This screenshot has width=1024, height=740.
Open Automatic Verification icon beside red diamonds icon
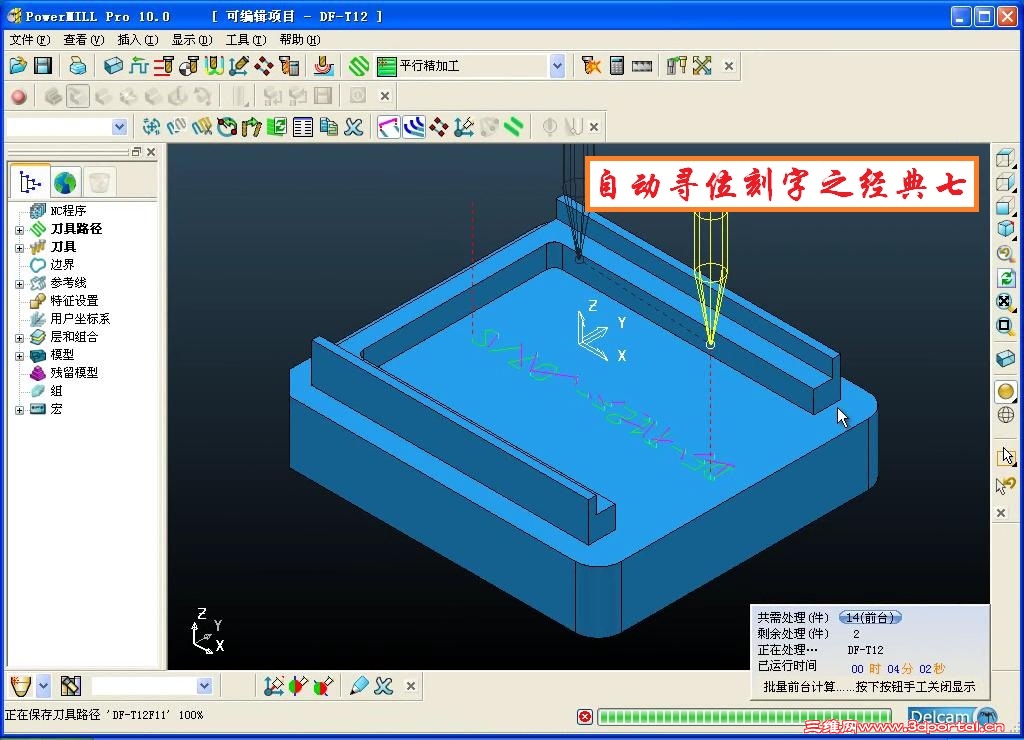pos(289,65)
